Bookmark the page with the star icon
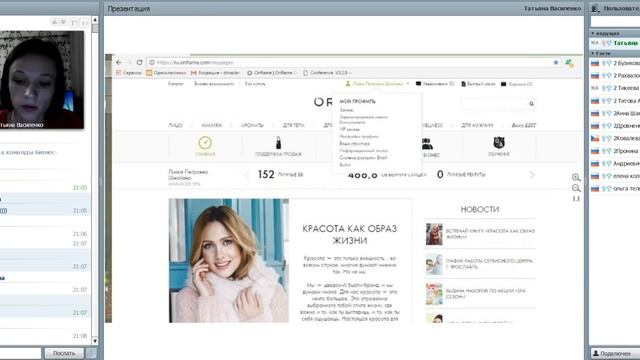640x360 pixels. (556, 62)
